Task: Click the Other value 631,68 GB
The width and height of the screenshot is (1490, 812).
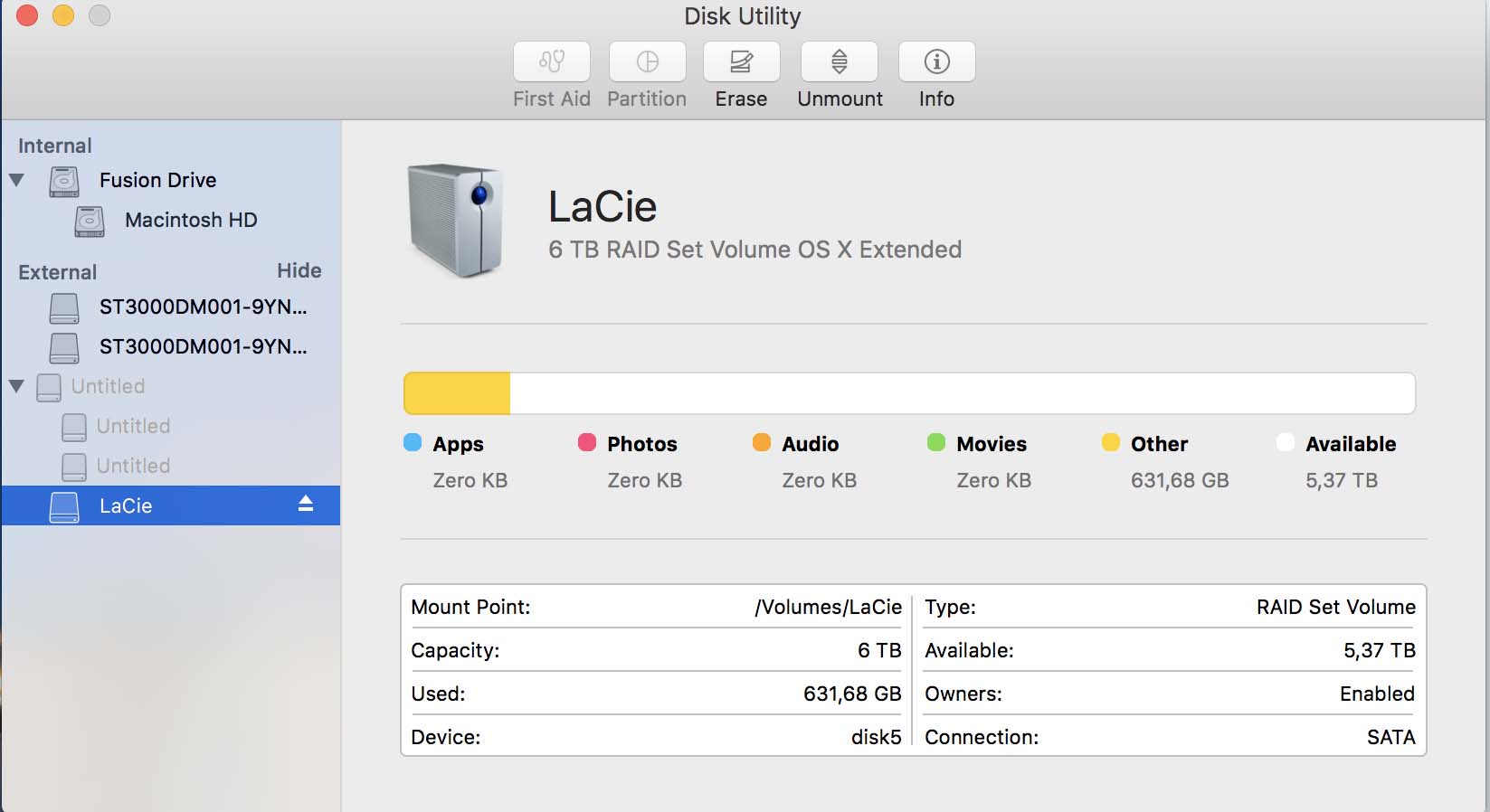Action: pyautogui.click(x=1180, y=480)
